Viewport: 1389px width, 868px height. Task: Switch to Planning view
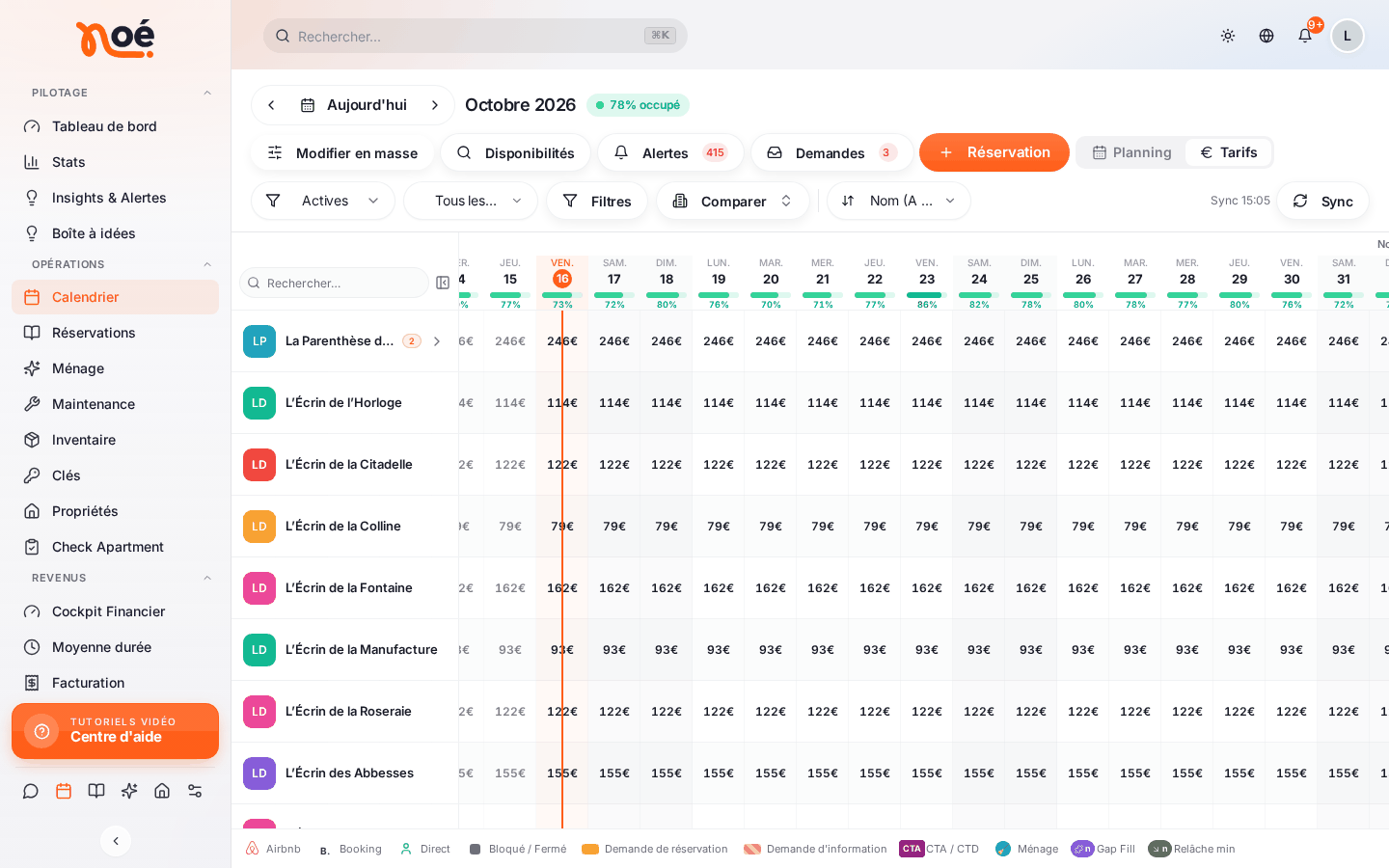pyautogui.click(x=1131, y=152)
